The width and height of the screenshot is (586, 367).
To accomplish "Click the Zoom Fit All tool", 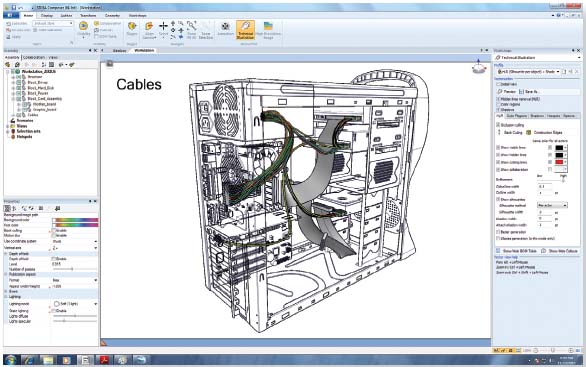I will pyautogui.click(x=191, y=30).
